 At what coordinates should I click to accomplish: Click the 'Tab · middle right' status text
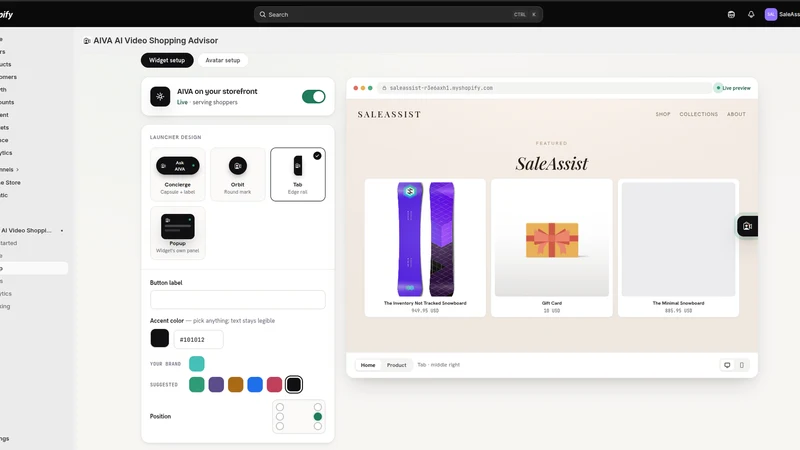pyautogui.click(x=438, y=365)
